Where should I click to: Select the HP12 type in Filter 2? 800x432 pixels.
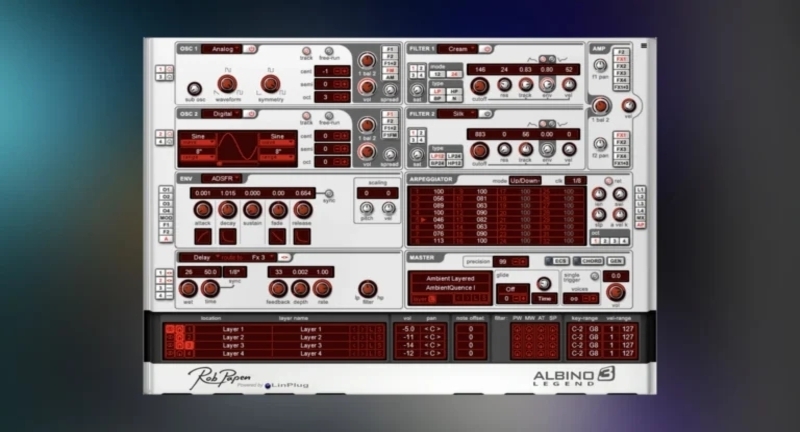[454, 163]
